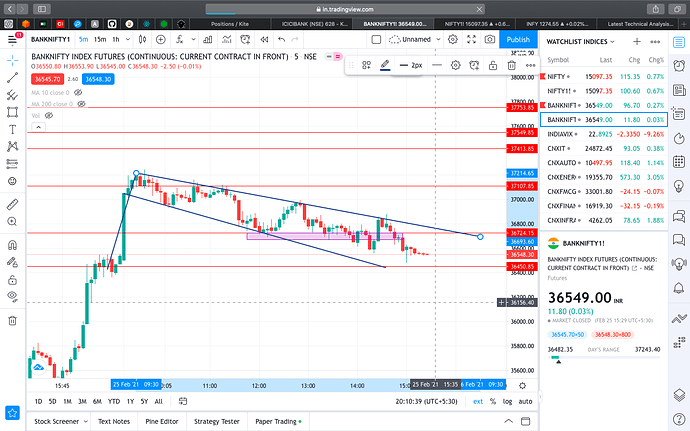Open the patterns drawing tool
This screenshot has height=431, width=690.
12,147
